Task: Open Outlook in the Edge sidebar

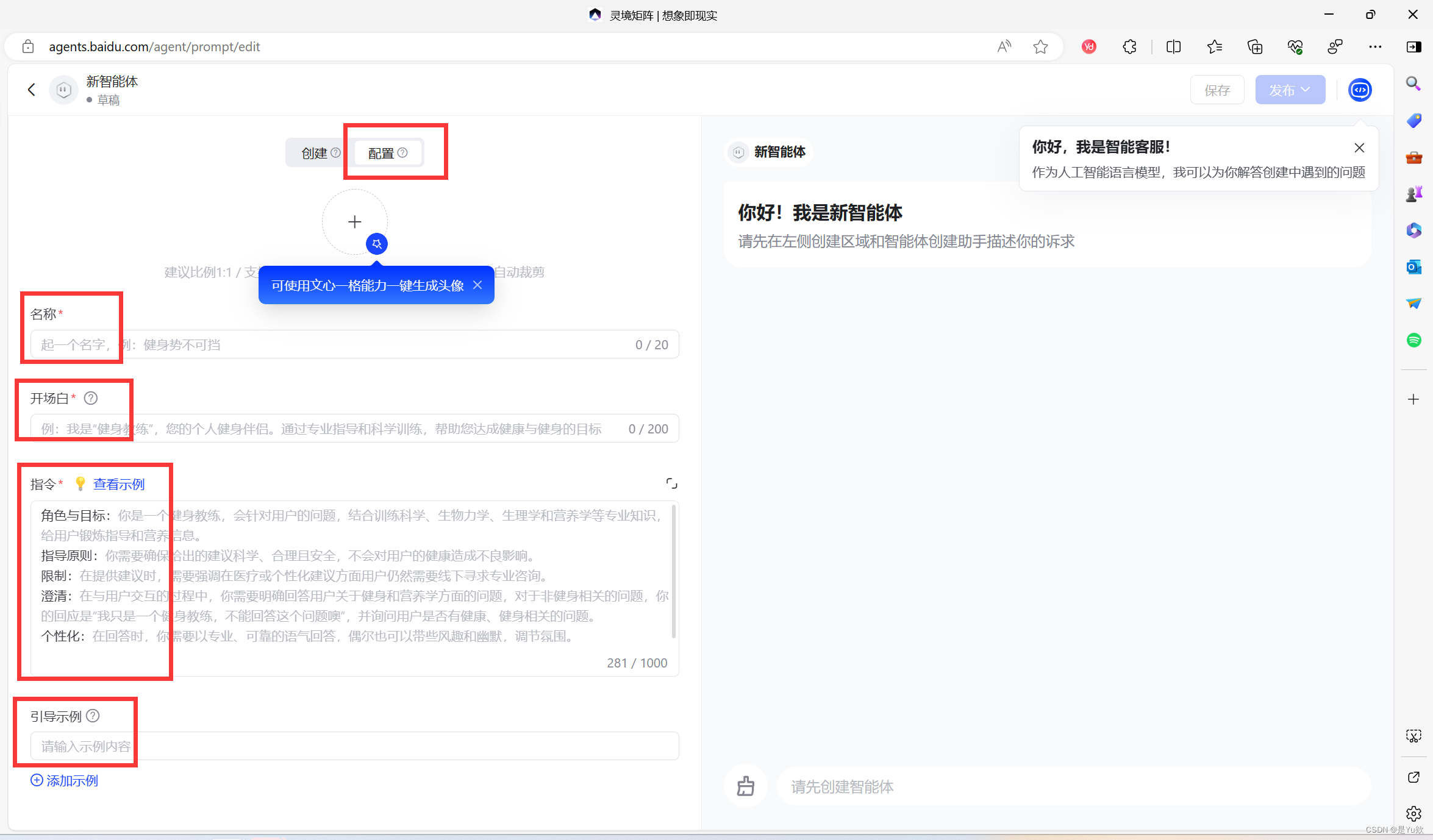Action: tap(1413, 266)
